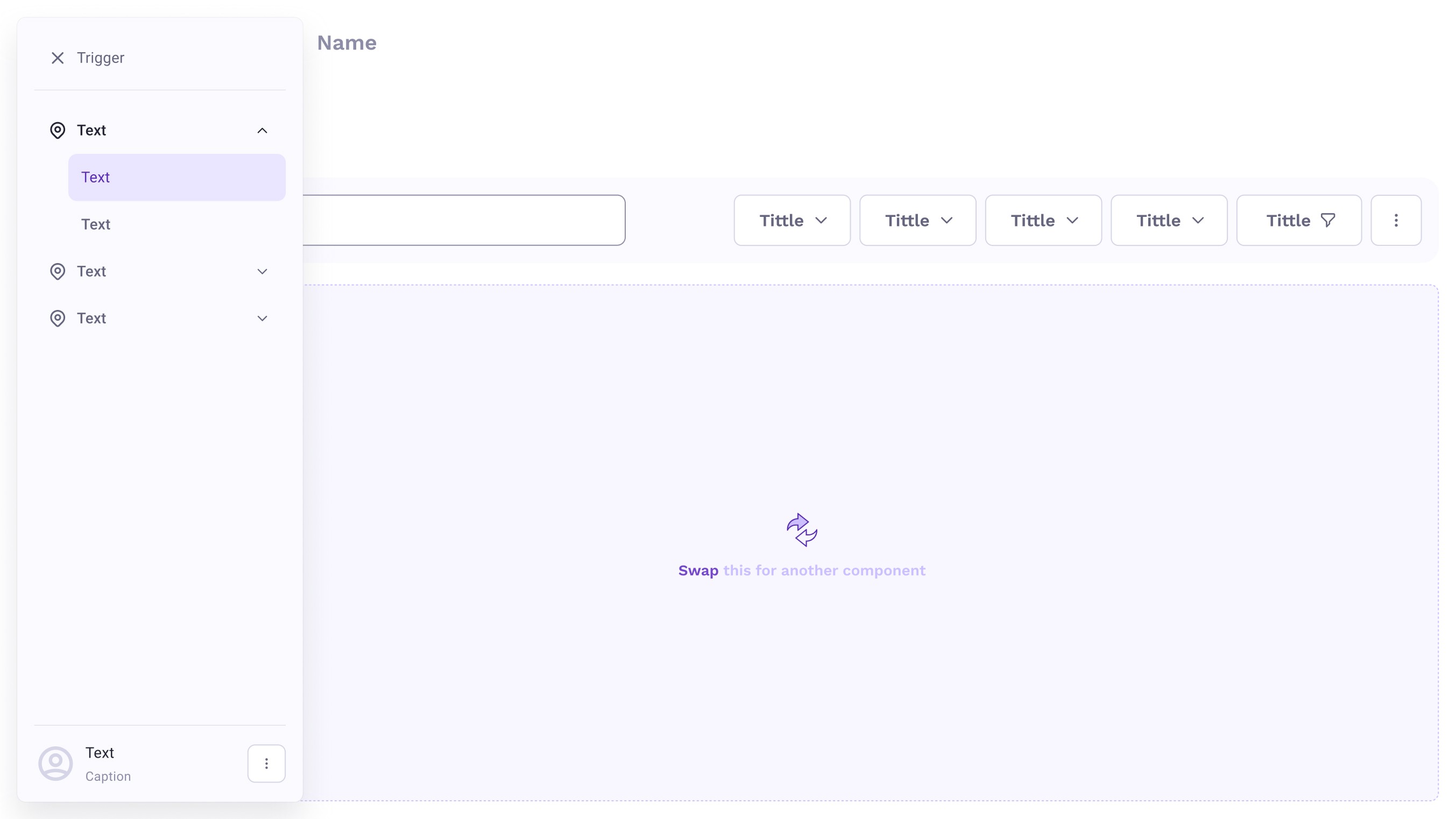Expand the third Text group chevron
1456x819 pixels.
click(262, 318)
